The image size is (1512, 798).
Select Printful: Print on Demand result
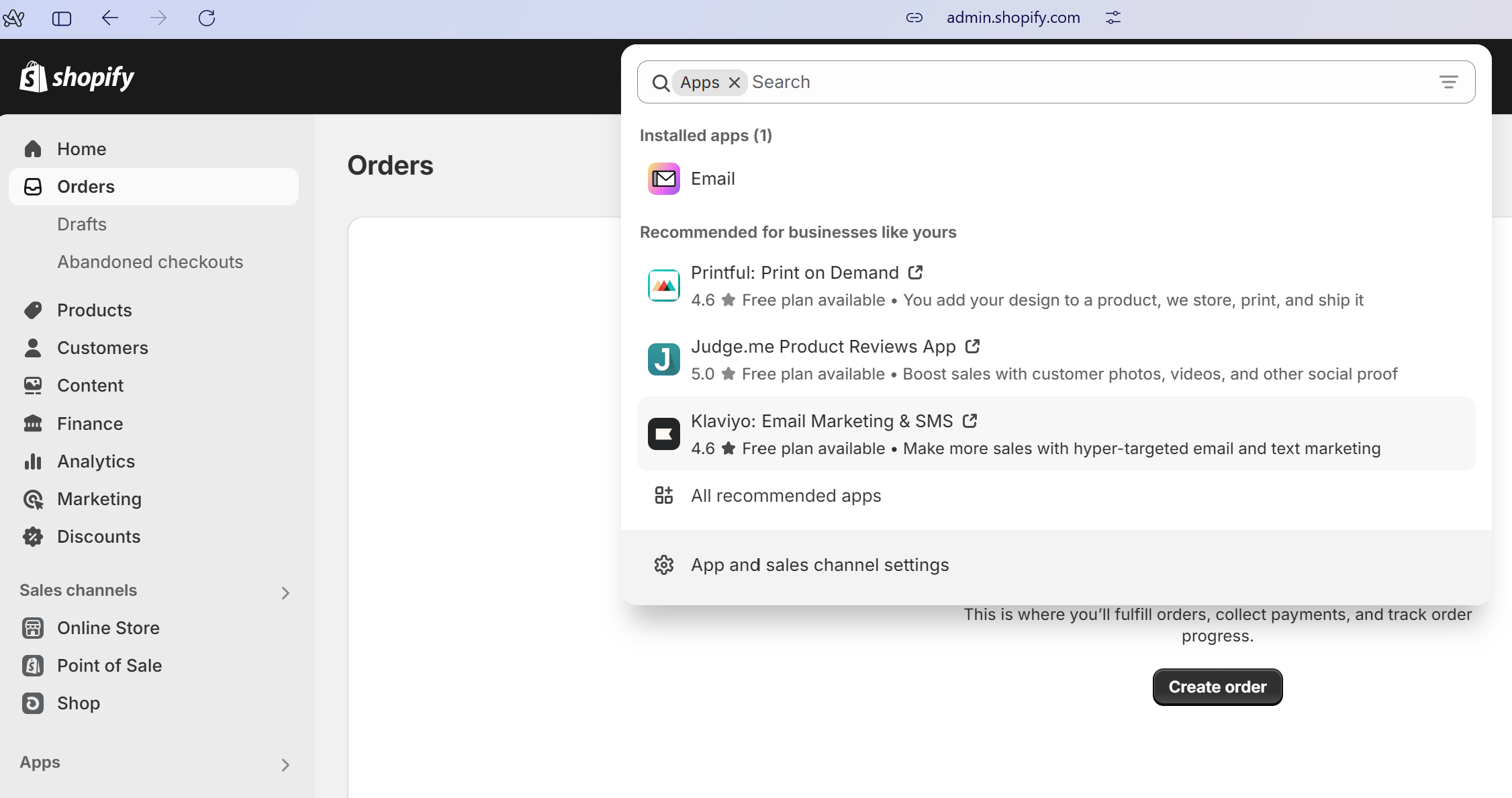tap(1056, 286)
